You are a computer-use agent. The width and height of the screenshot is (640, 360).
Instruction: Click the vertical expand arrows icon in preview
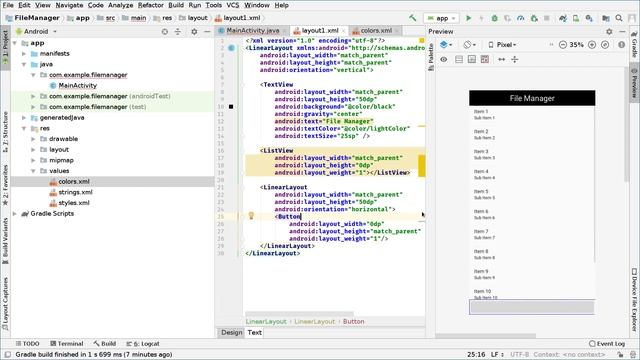(515, 60)
